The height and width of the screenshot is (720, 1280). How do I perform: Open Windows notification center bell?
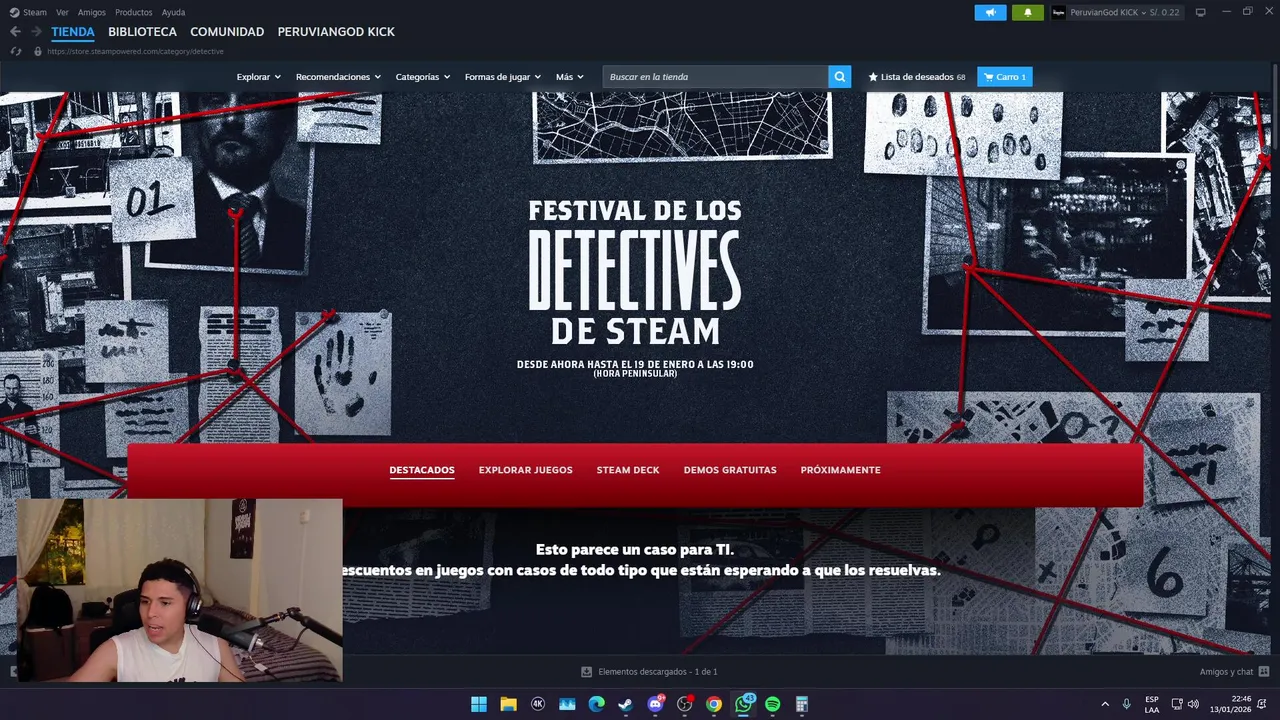tap(1262, 704)
